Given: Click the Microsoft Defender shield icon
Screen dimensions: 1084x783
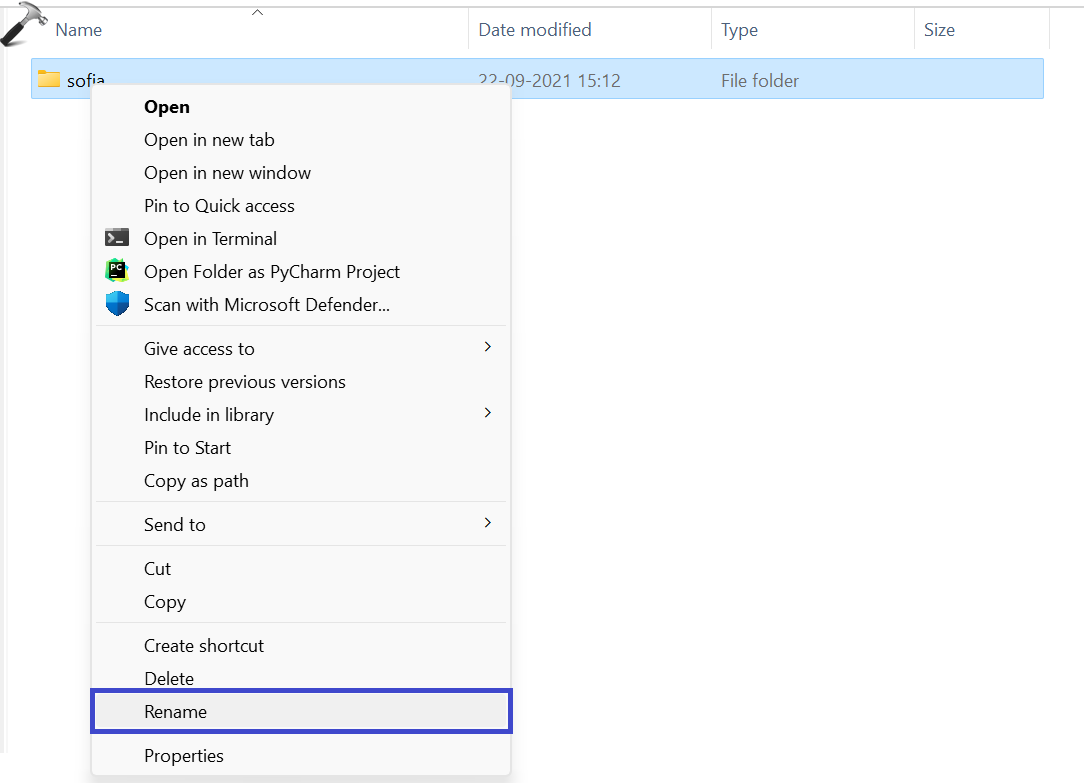Looking at the screenshot, I should pos(117,304).
